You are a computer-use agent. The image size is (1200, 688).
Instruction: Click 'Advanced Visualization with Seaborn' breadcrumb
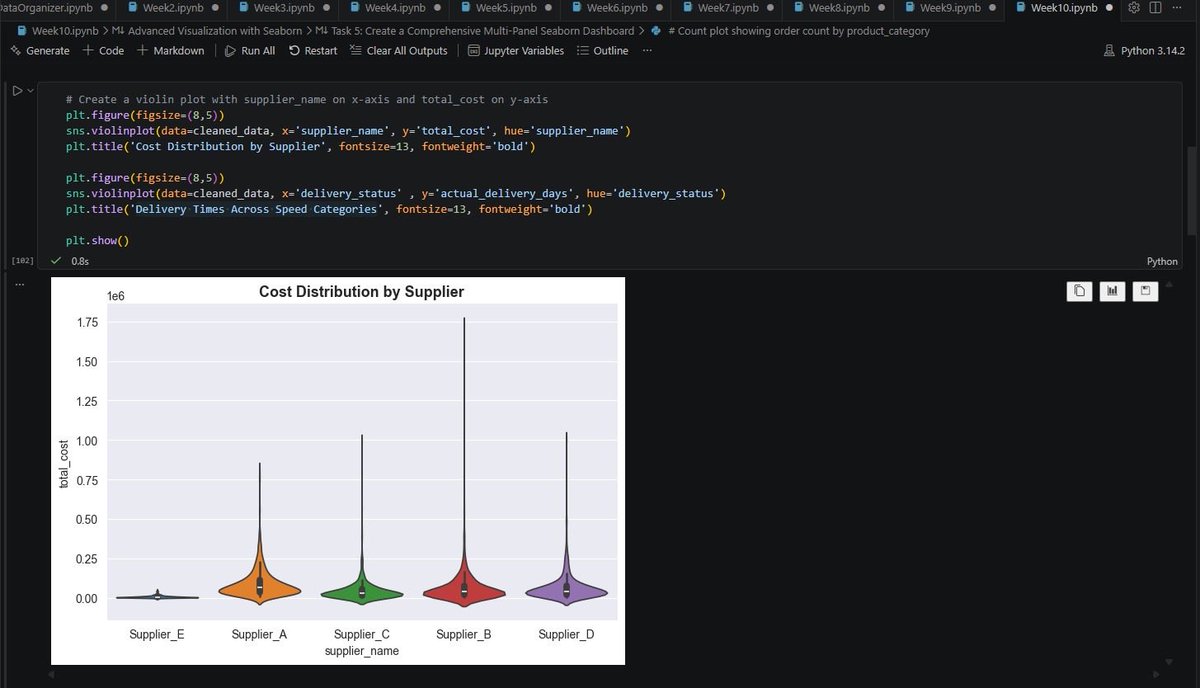click(205, 31)
